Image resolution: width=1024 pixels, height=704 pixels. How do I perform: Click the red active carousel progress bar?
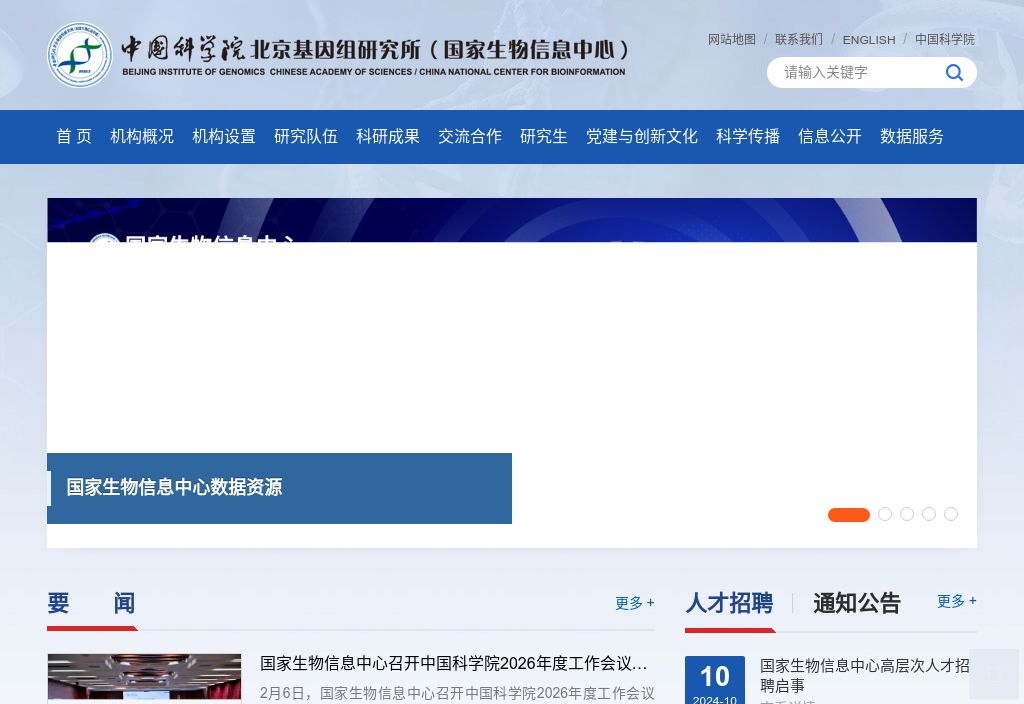point(848,514)
